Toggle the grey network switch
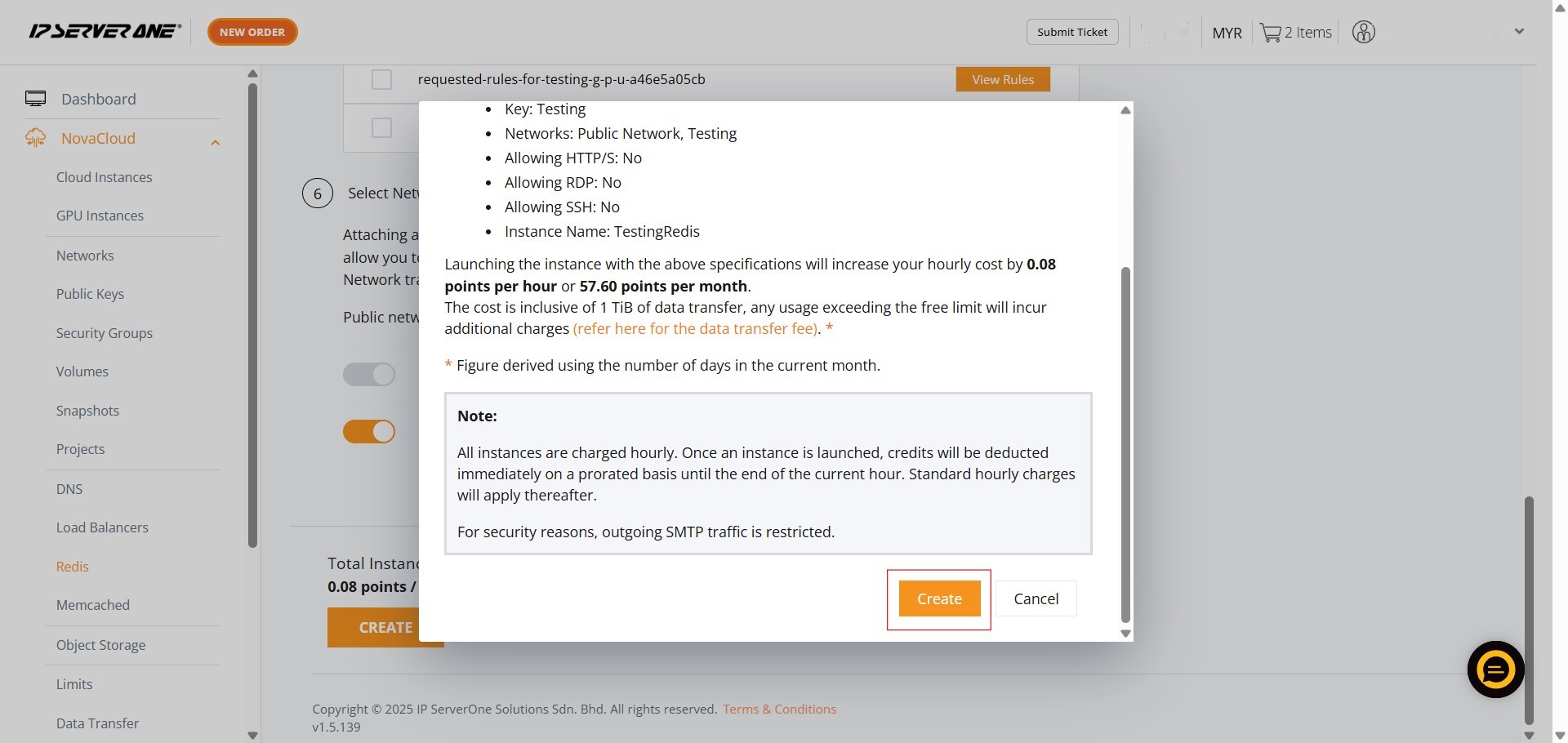This screenshot has width=1568, height=743. (369, 374)
